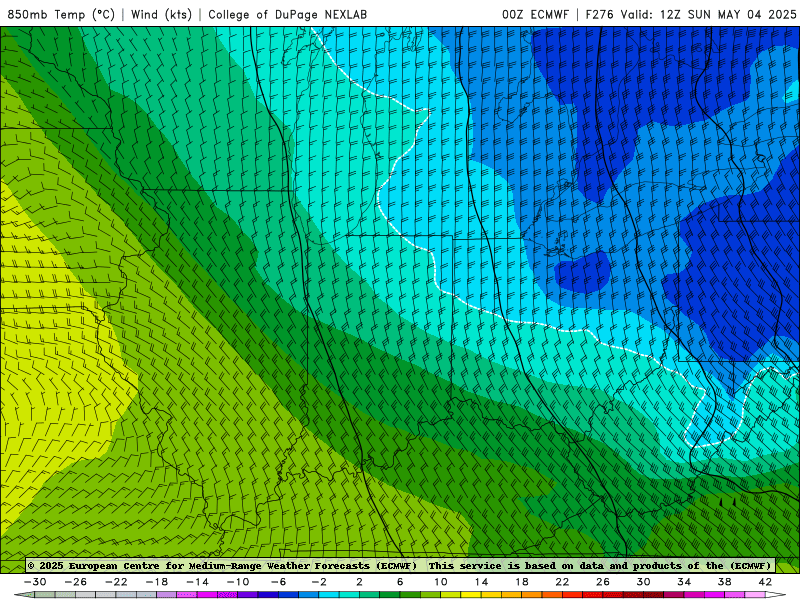Viewport: 800px width, 600px height.
Task: Pick the magenta swatch right of −14
Action: pyautogui.click(x=208, y=595)
